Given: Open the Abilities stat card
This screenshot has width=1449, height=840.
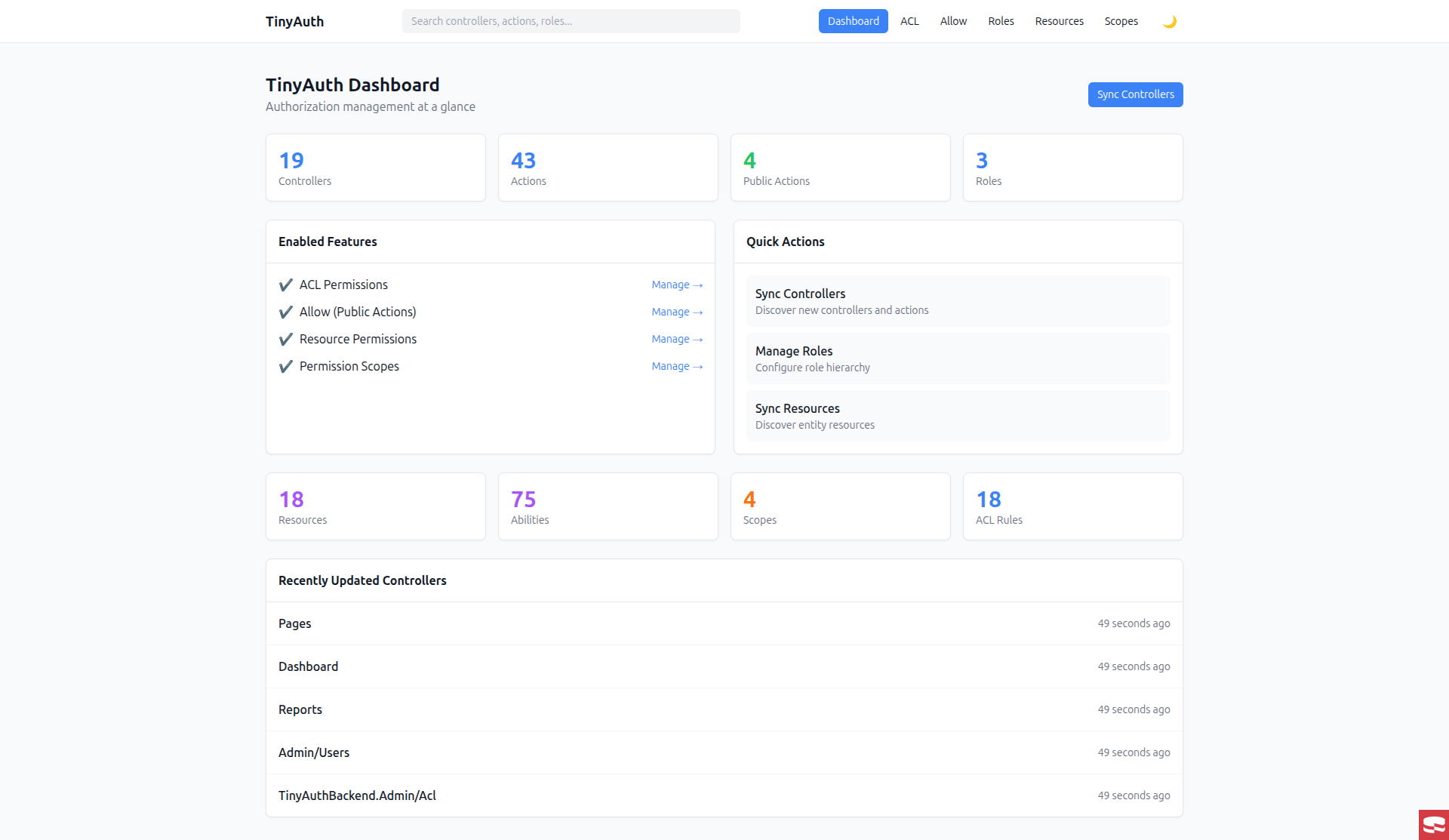Looking at the screenshot, I should (608, 506).
